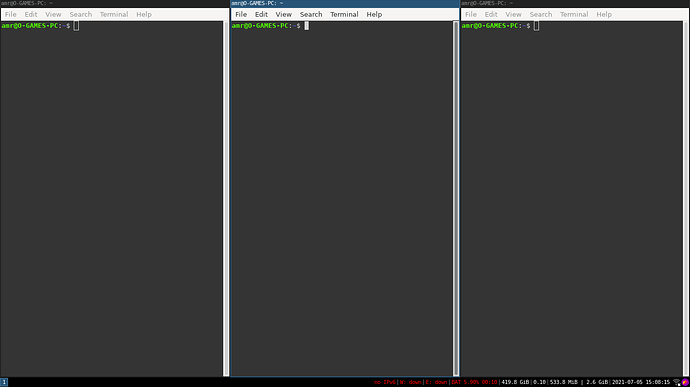Click right terminal's vertical scrollbar
This screenshot has width=690, height=387.
686,199
